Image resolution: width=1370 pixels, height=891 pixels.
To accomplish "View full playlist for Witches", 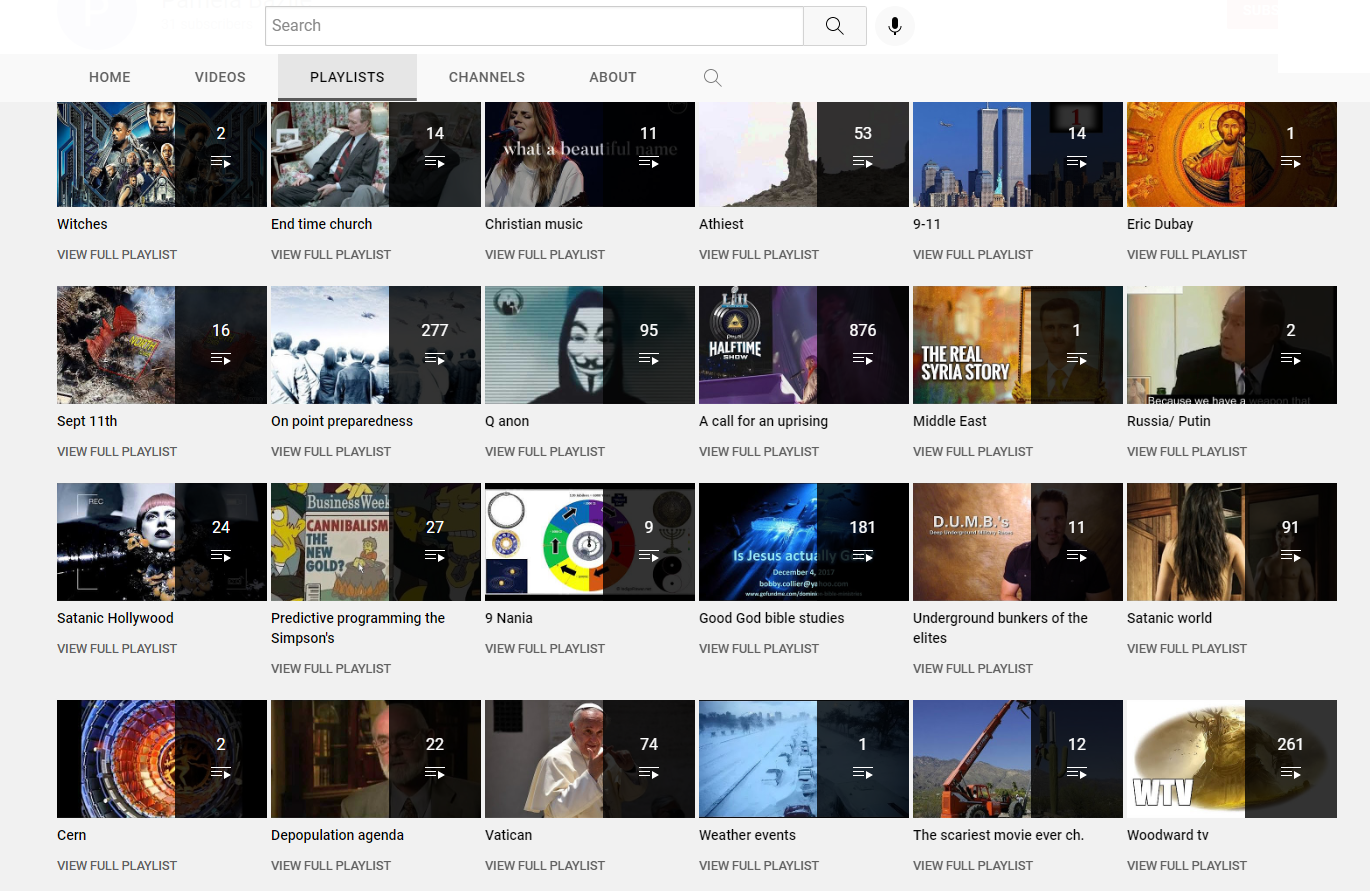I will coord(117,255).
